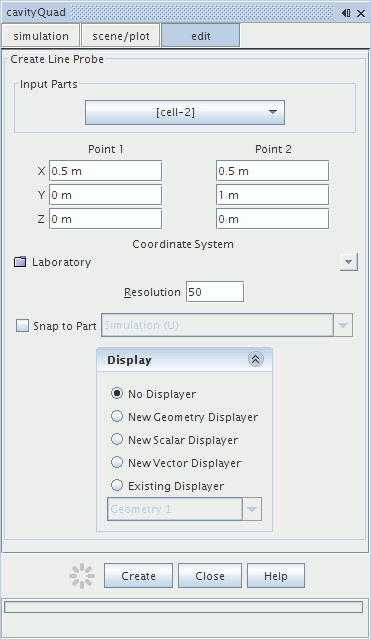Viewport: 371px width, 640px height.
Task: Switch to the simulation tab
Action: coord(40,36)
